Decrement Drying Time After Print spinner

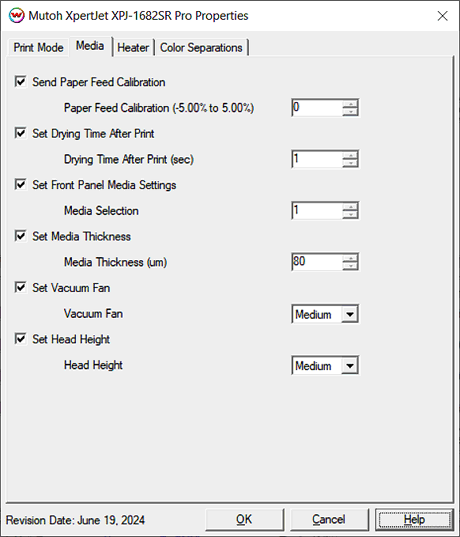pos(350,163)
